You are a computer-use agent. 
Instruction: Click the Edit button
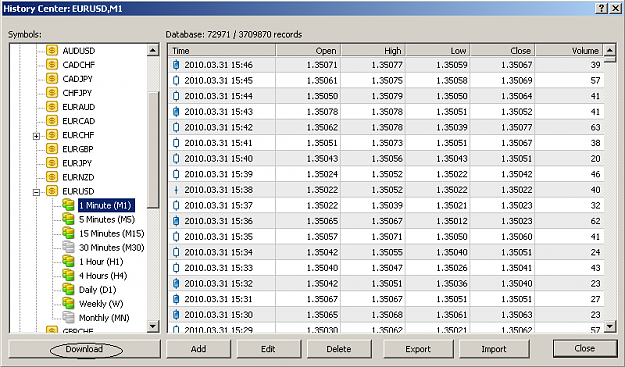click(x=268, y=349)
